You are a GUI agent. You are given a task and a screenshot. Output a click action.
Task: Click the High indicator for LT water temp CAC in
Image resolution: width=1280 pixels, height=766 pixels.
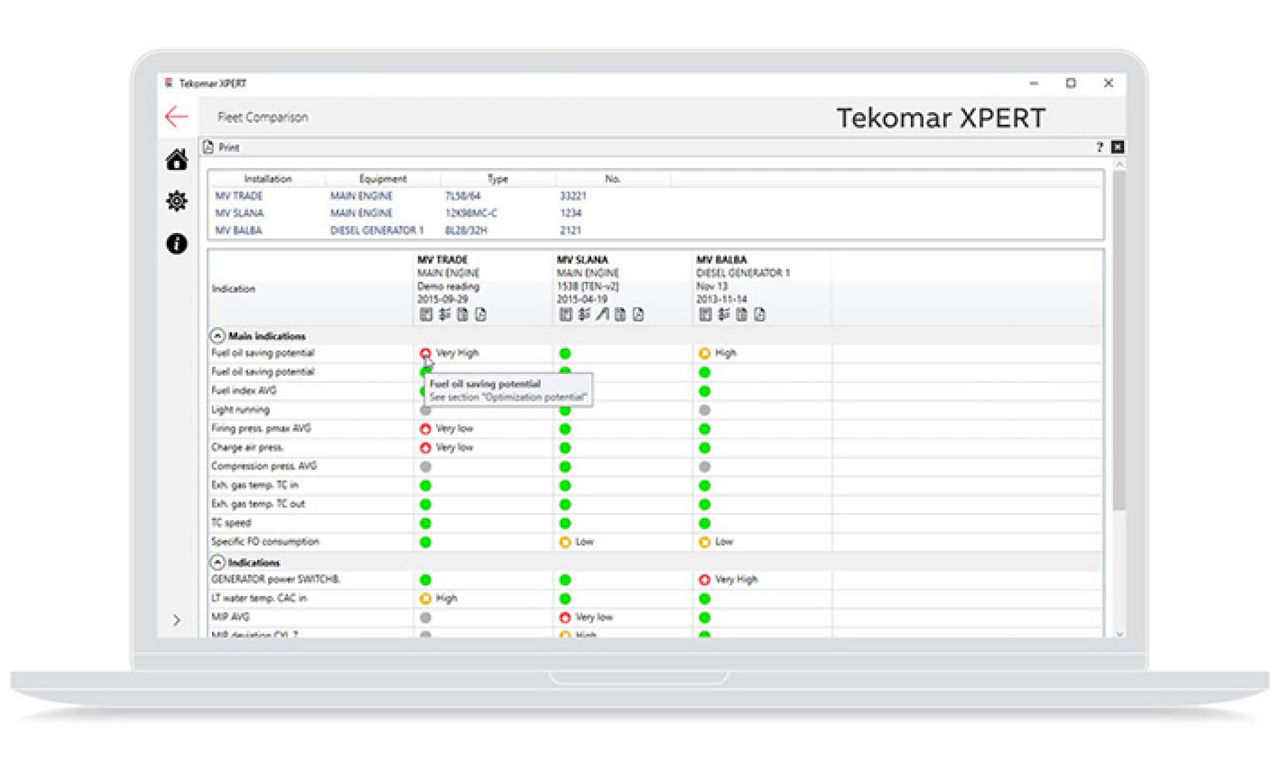coord(427,598)
